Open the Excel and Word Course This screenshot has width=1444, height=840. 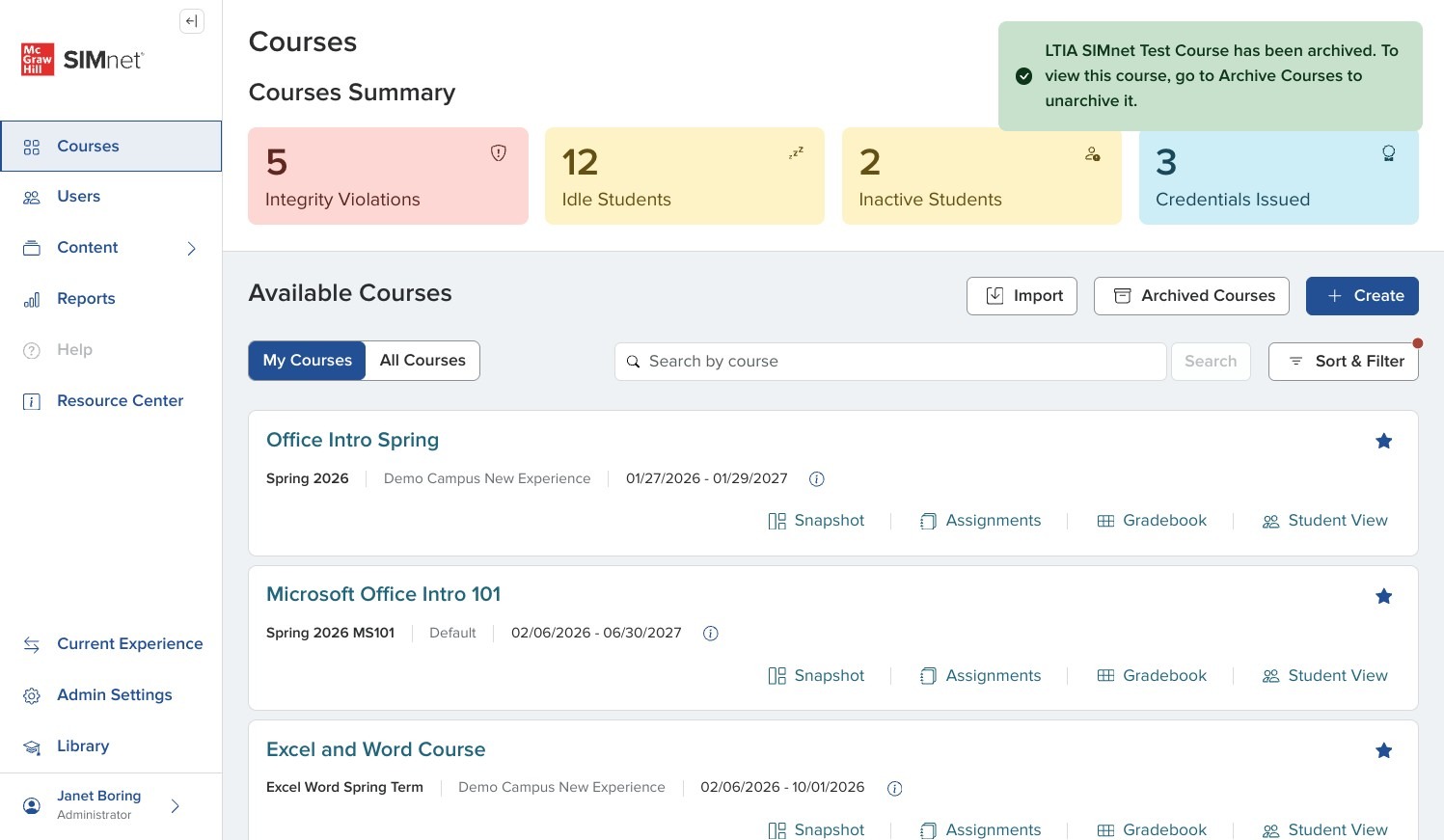[x=375, y=749]
